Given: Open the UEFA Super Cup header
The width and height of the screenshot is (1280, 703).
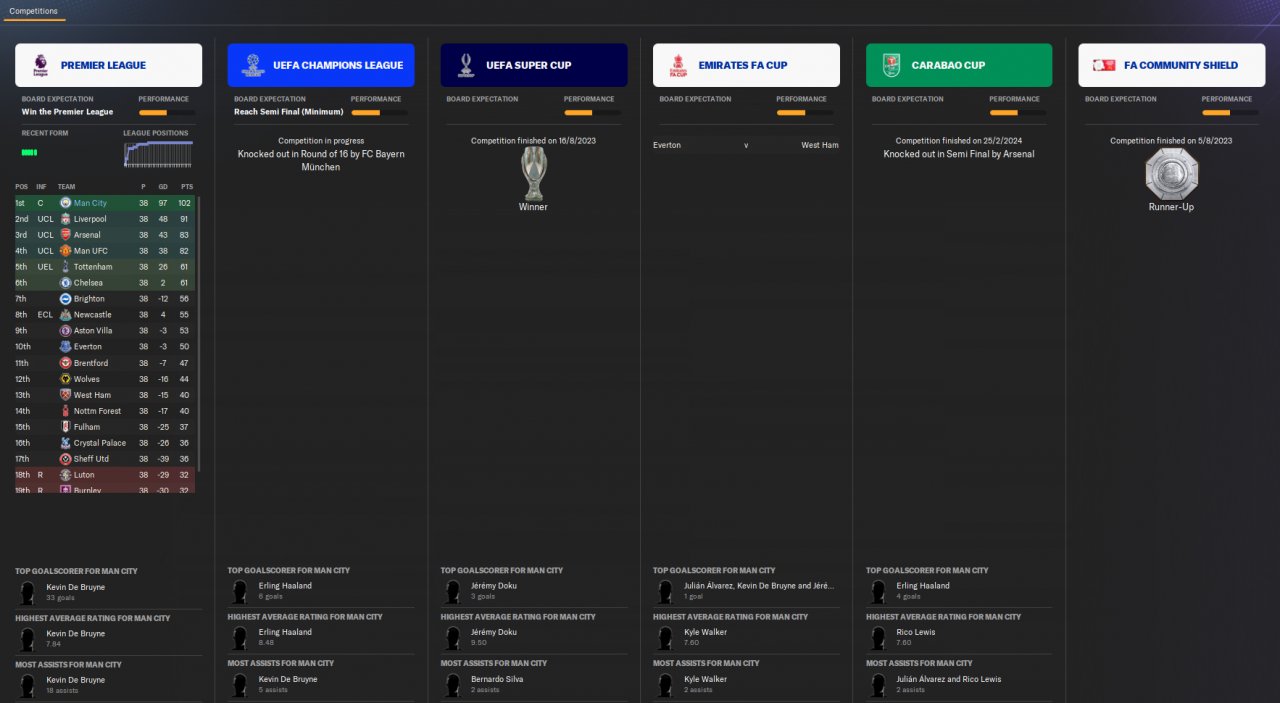Looking at the screenshot, I should tap(534, 65).
